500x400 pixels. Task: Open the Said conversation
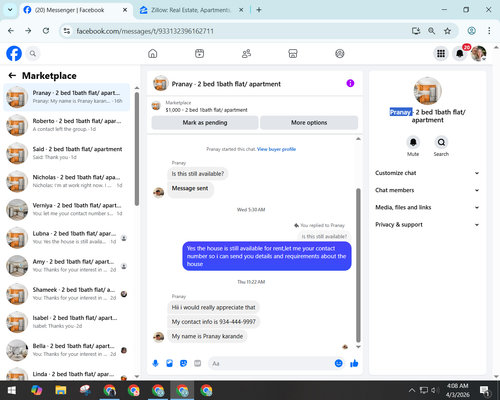tap(66, 153)
